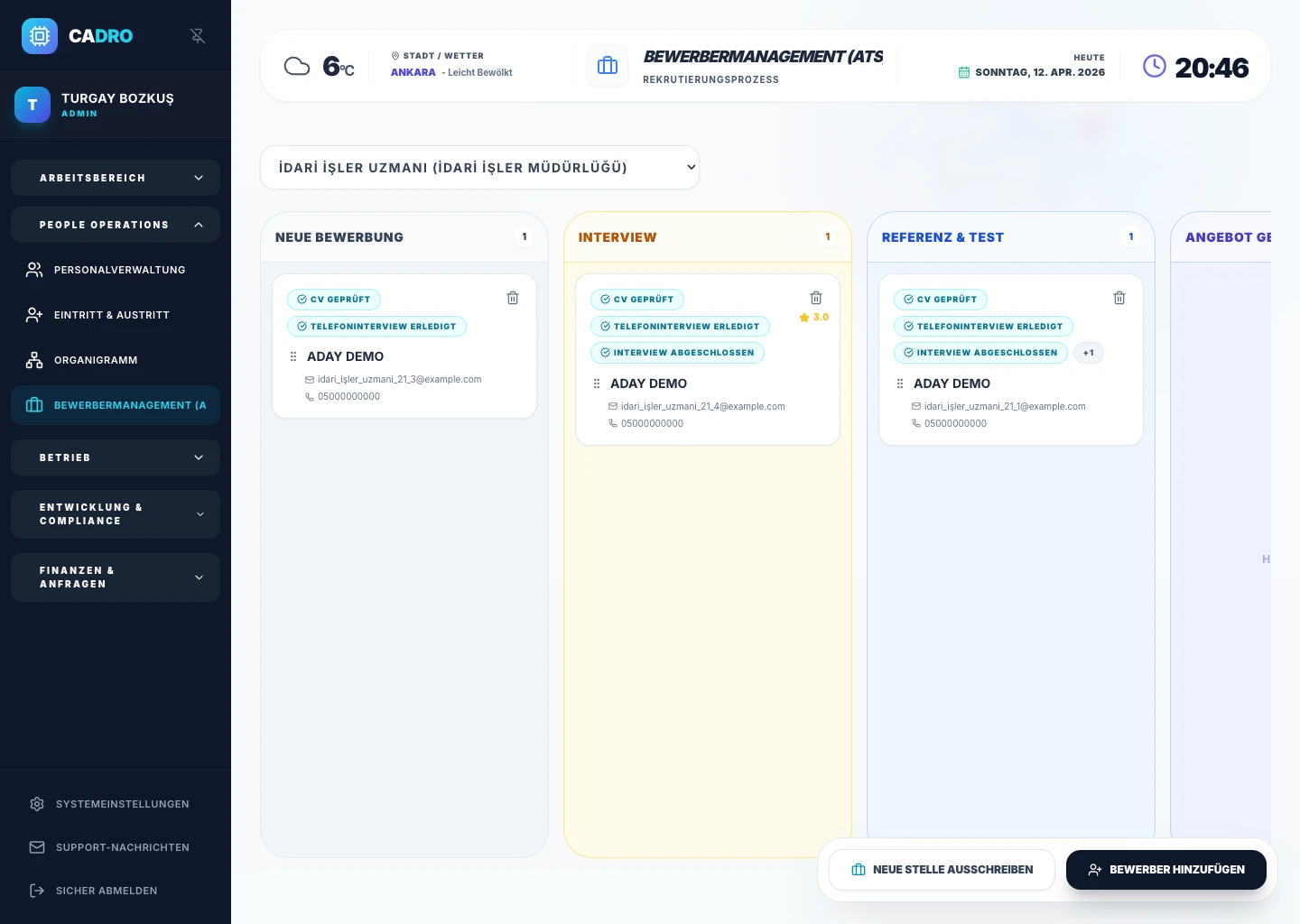Click the 6°C temperature reading
The width and height of the screenshot is (1300, 924).
point(339,67)
